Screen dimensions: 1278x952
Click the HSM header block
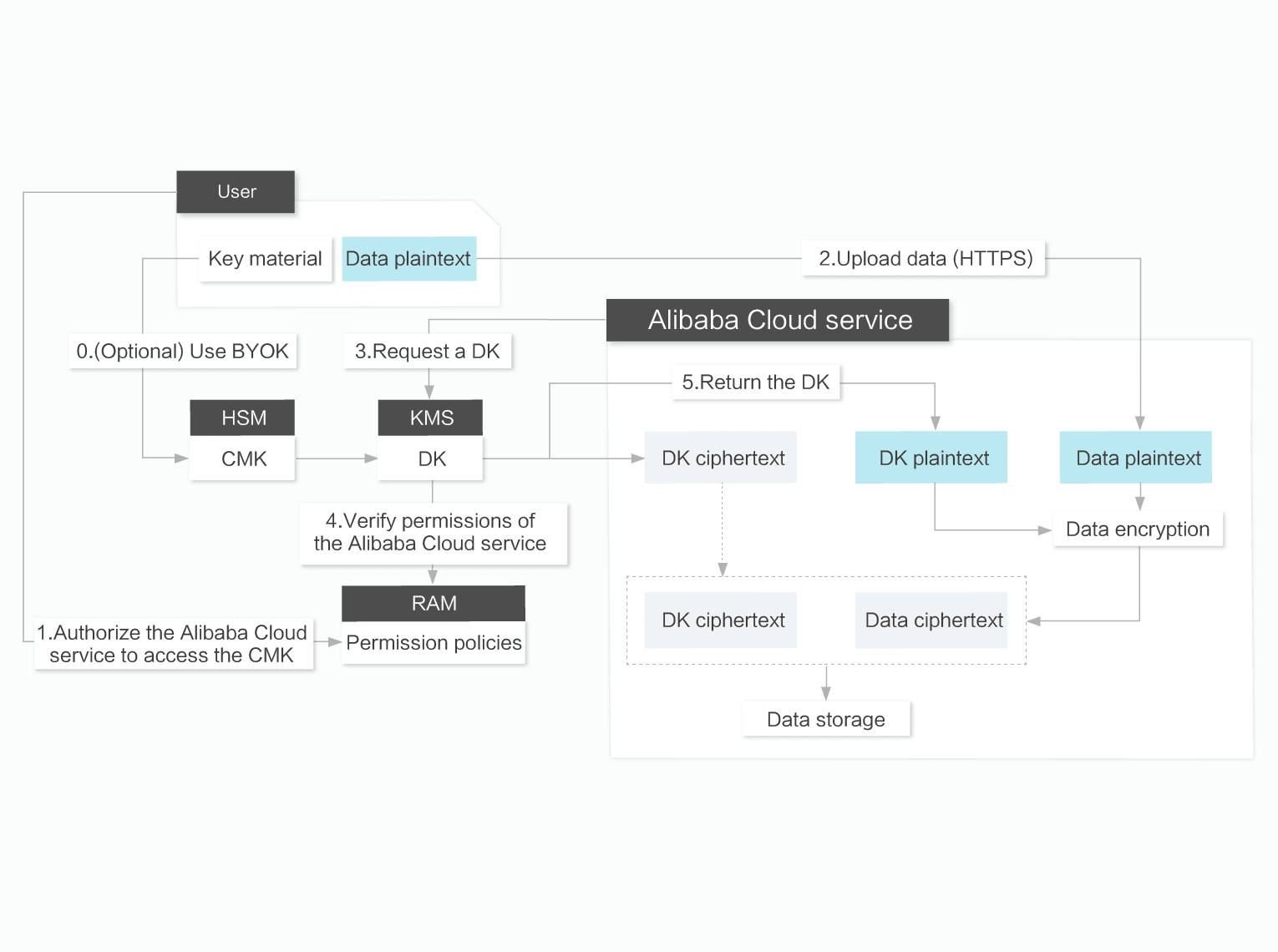point(243,418)
